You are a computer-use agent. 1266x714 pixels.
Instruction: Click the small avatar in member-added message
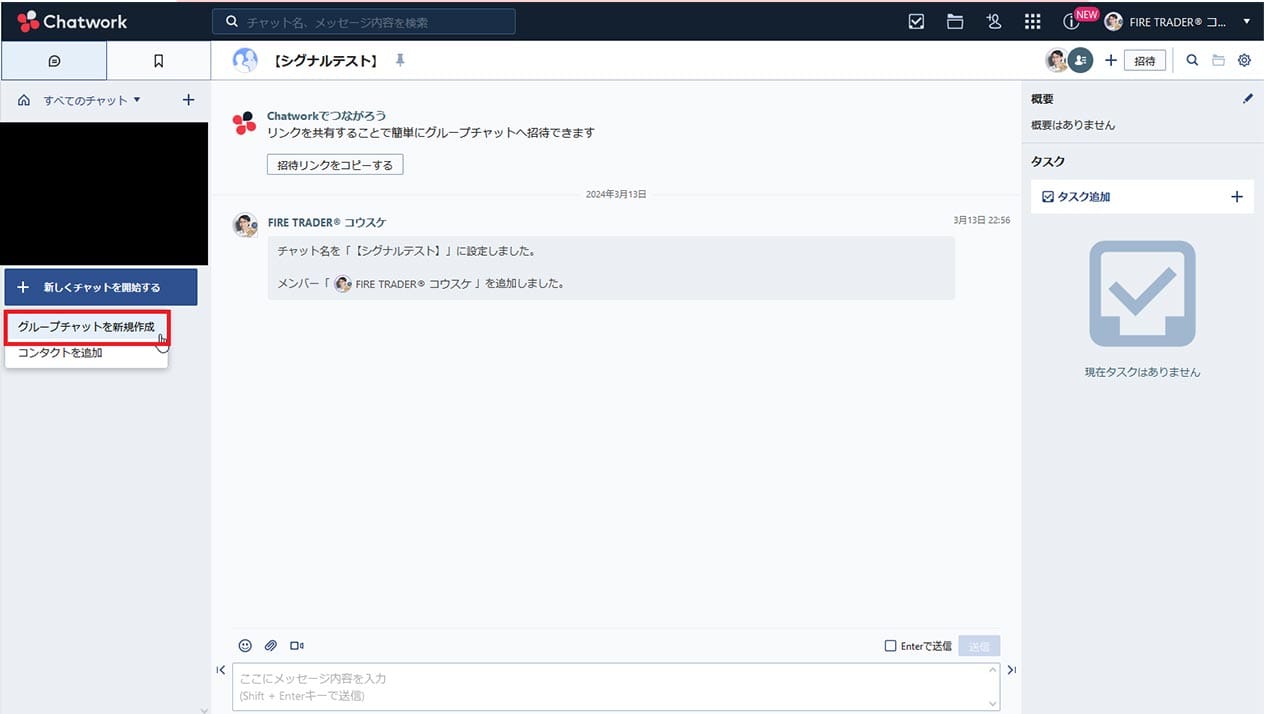coord(343,284)
